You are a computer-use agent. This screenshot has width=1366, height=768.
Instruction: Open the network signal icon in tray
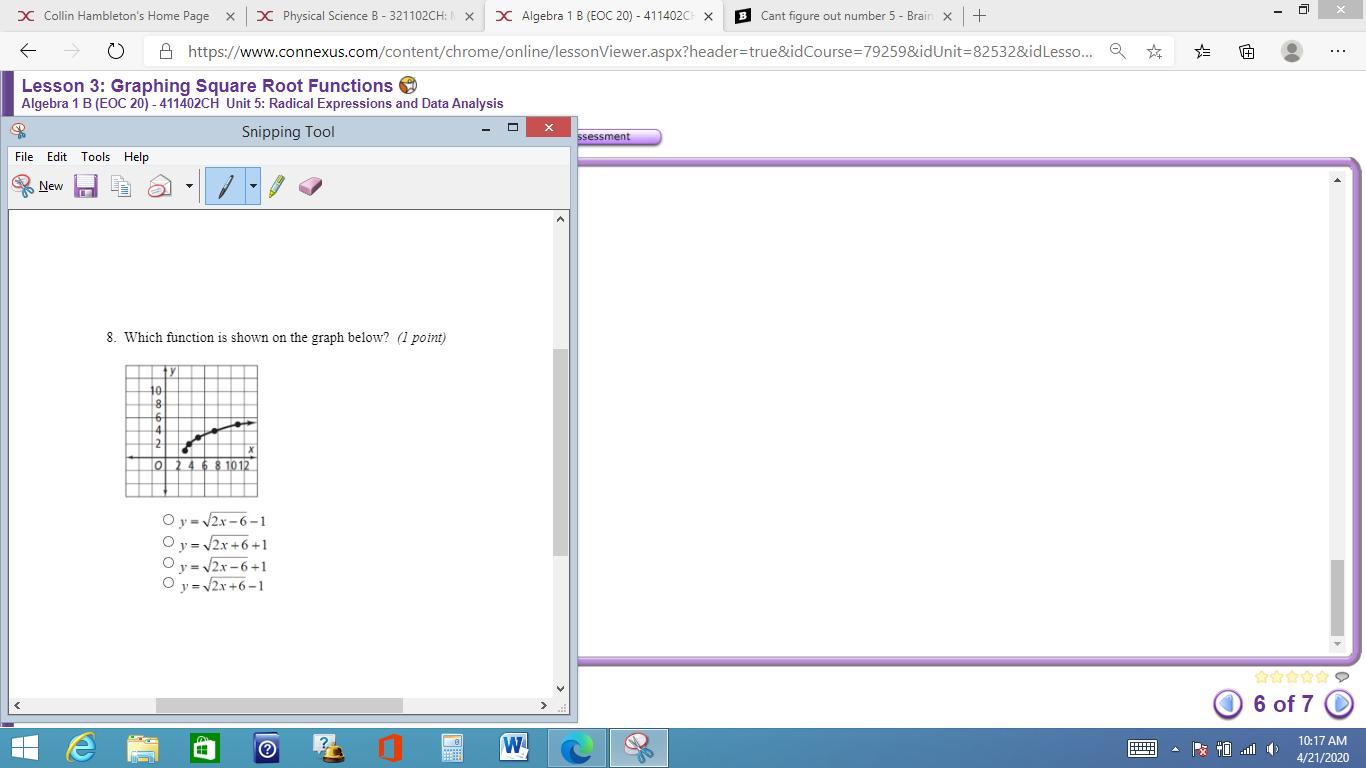[1247, 748]
